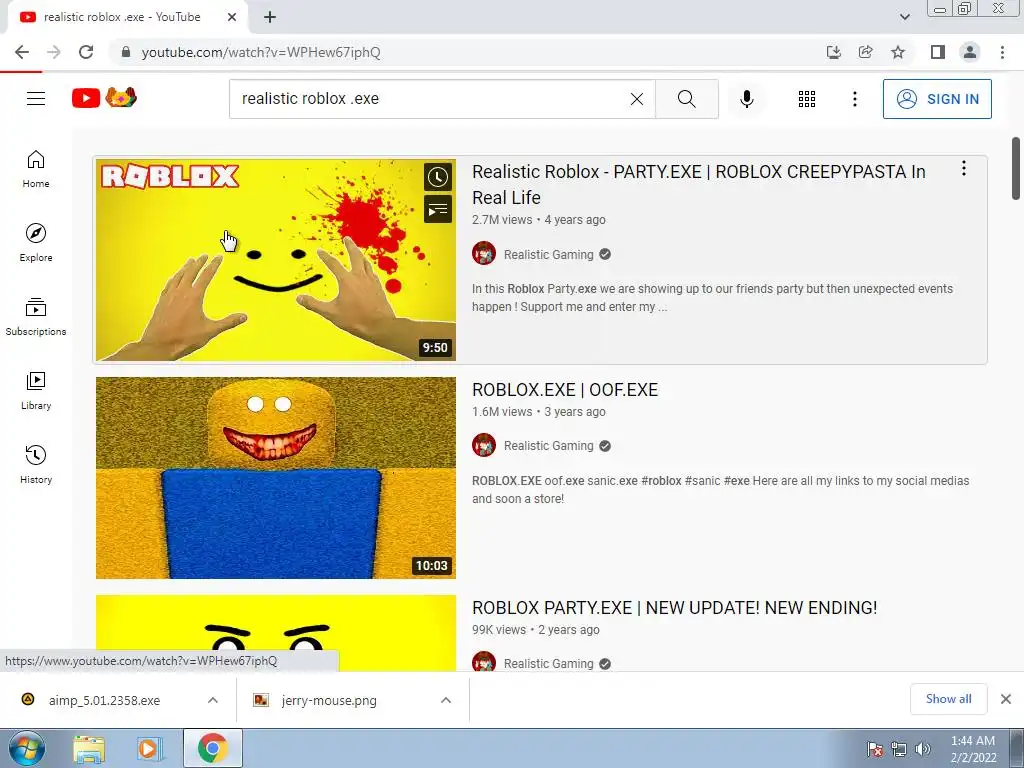Viewport: 1024px width, 768px height.
Task: Open Chrome profile icon
Action: coord(970,52)
